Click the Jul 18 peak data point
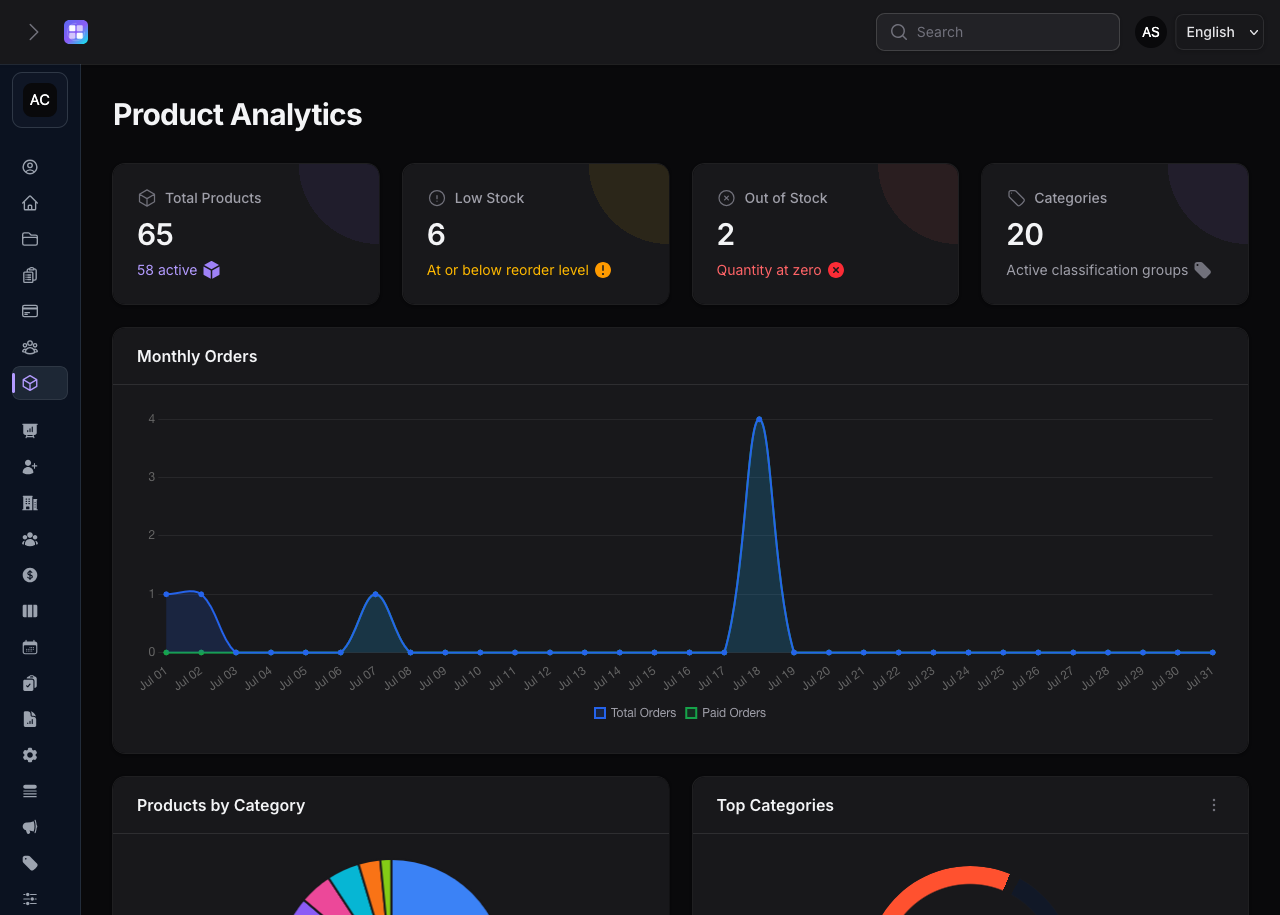Viewport: 1280px width, 915px height. [759, 419]
